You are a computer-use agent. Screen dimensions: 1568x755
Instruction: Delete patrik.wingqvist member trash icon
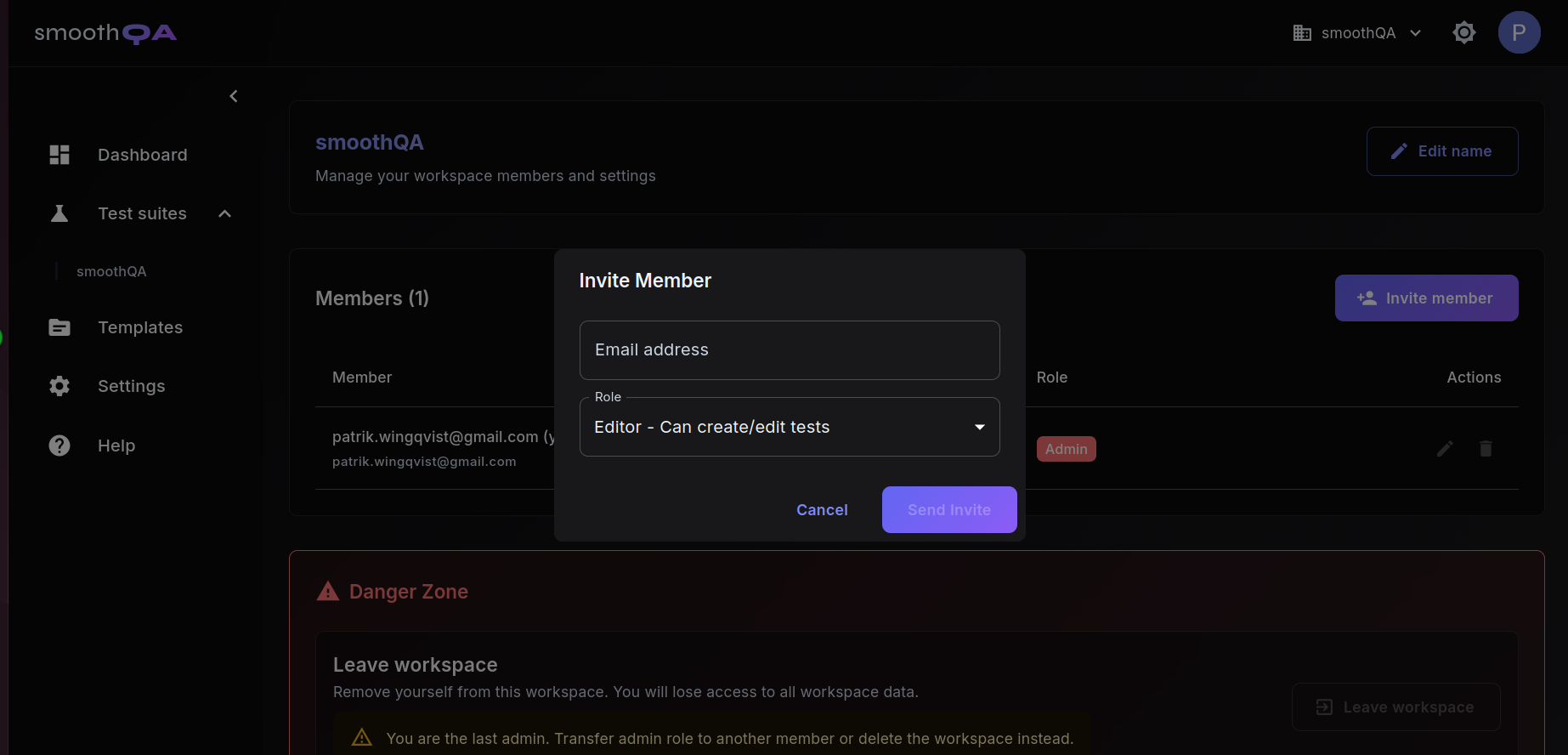1486,448
